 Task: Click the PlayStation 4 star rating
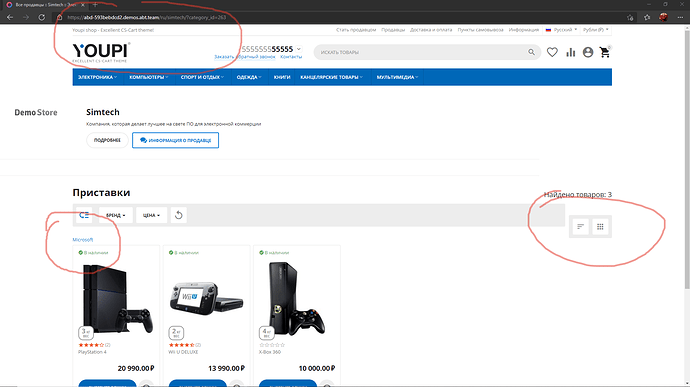coord(91,345)
